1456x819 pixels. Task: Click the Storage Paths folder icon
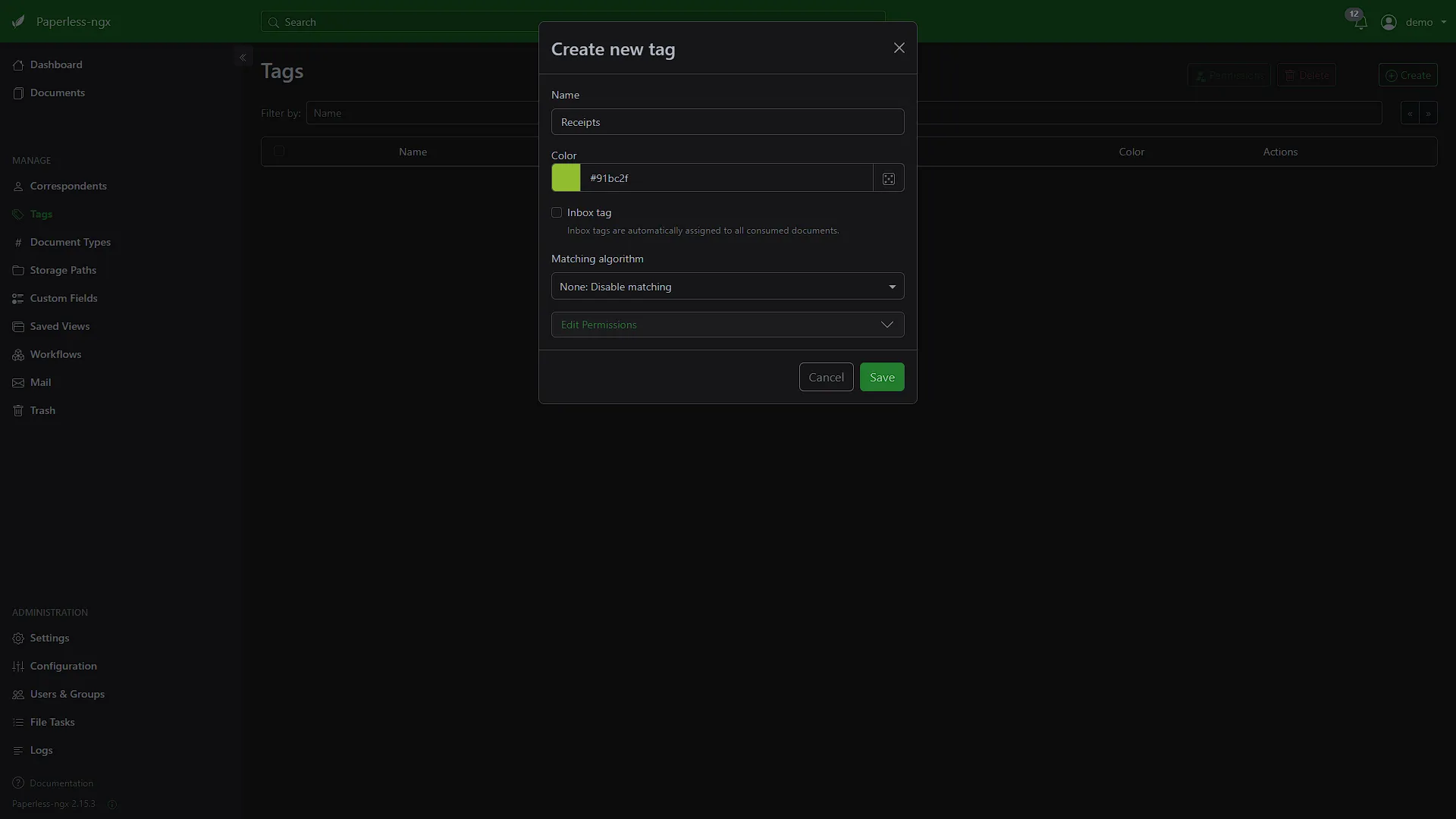pyautogui.click(x=18, y=270)
